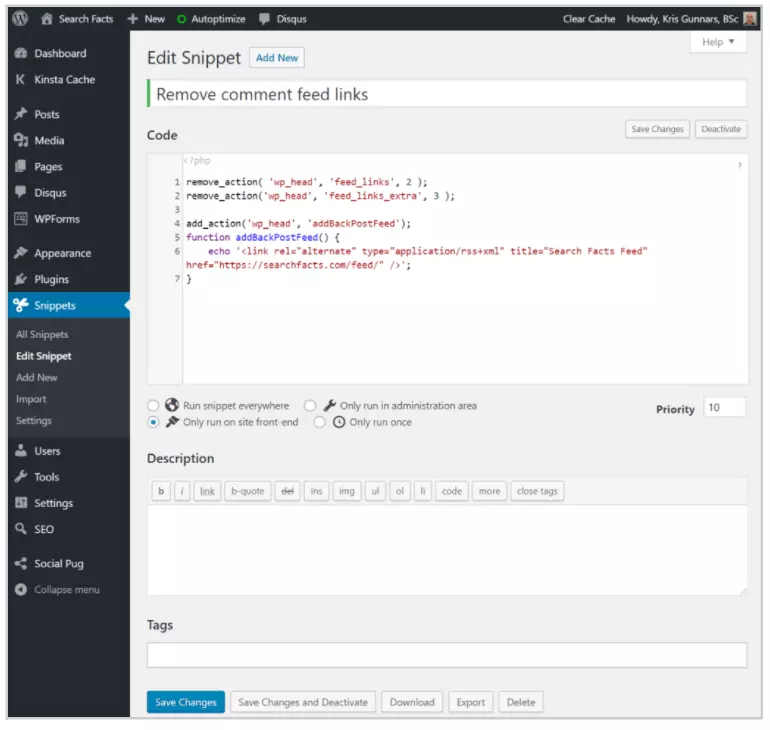Click the Snippets scissors icon
Viewport: 770px width, 730px height.
pyautogui.click(x=21, y=305)
